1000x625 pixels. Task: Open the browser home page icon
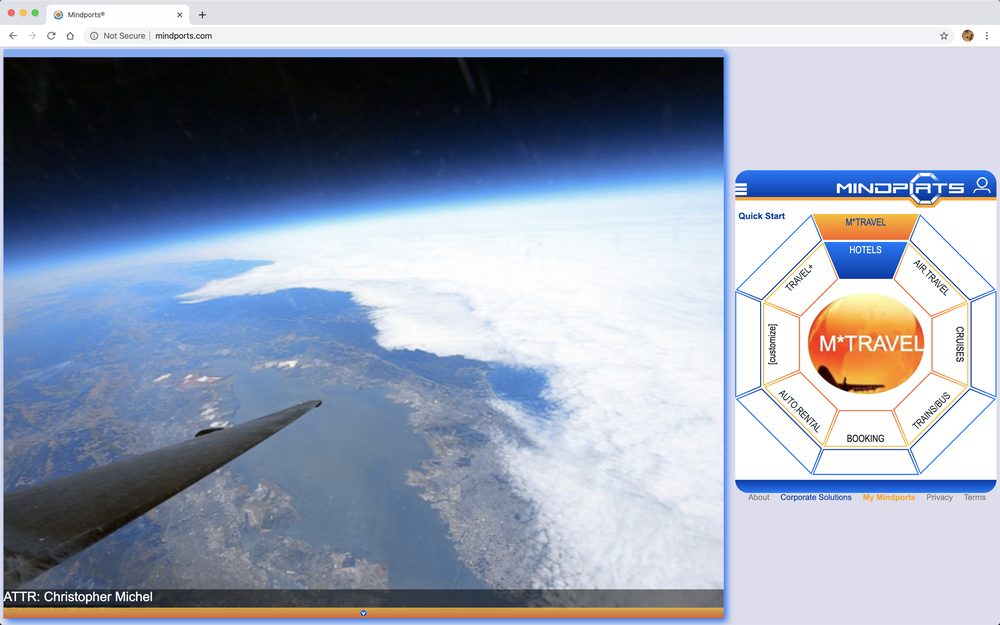[70, 36]
